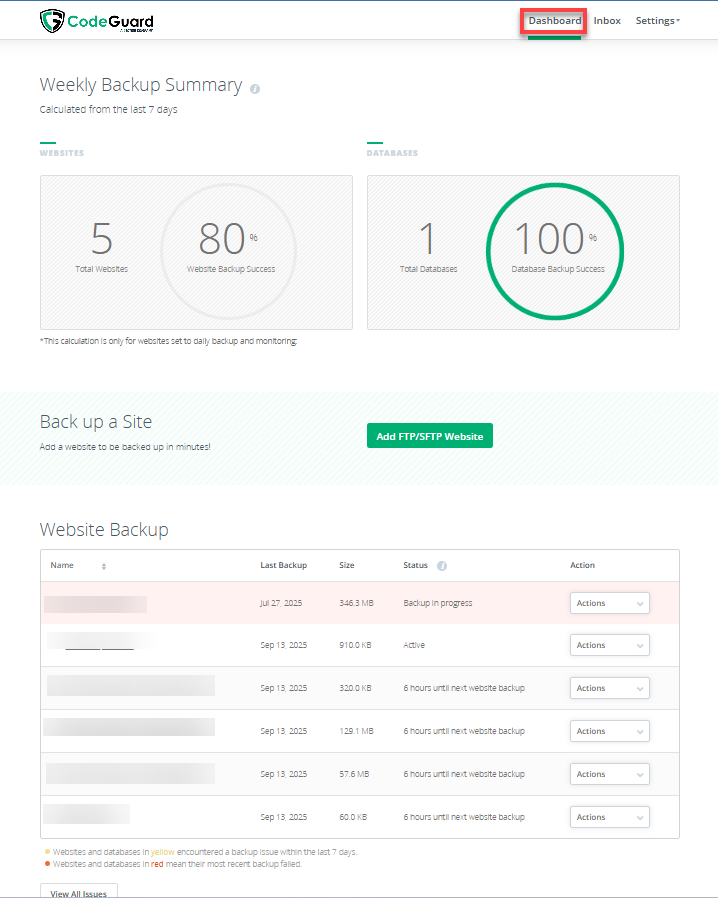Open the Dashboard tab
This screenshot has height=898, width=718.
pyautogui.click(x=554, y=20)
